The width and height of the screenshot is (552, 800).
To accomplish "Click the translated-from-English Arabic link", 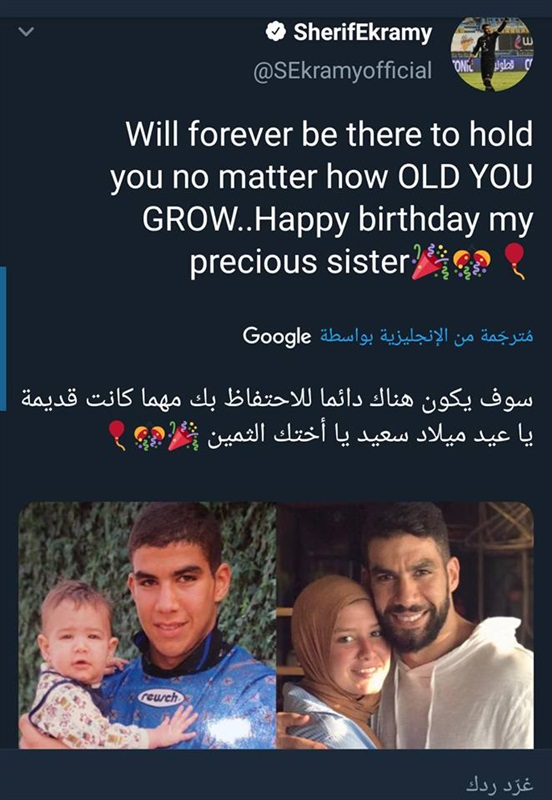I will click(x=426, y=336).
